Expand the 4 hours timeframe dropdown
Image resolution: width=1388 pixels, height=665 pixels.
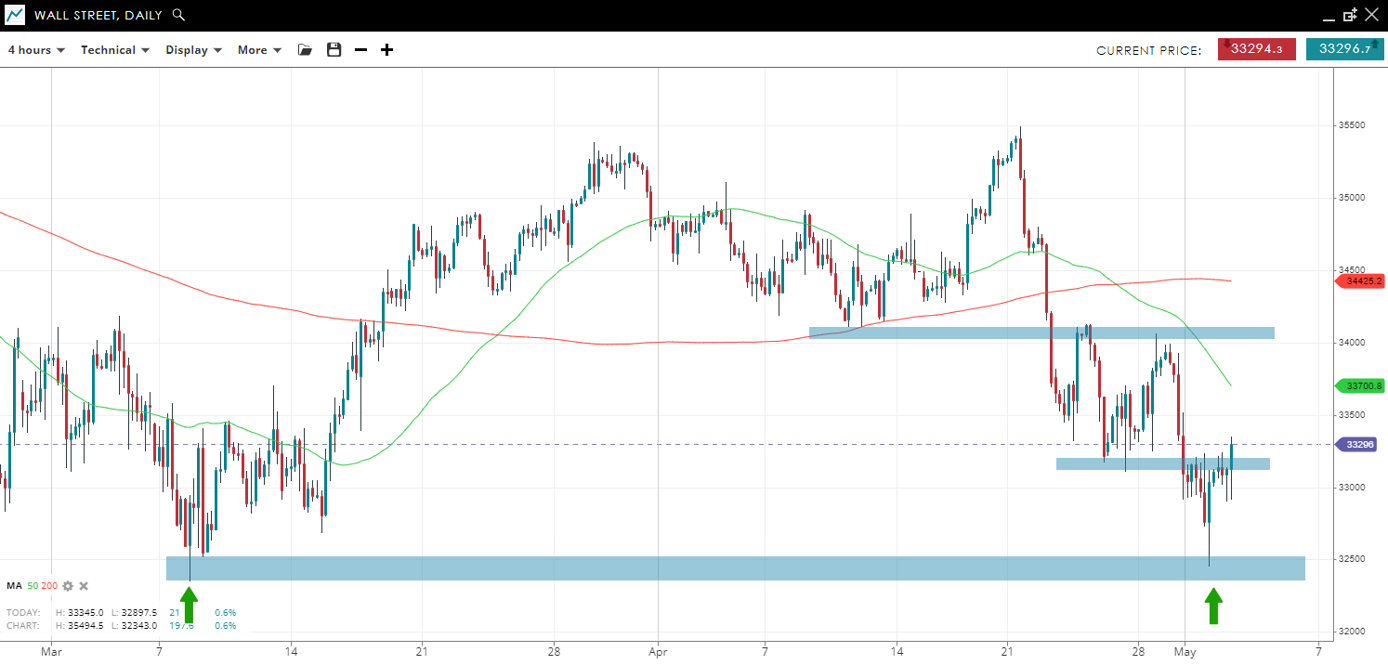click(x=36, y=50)
